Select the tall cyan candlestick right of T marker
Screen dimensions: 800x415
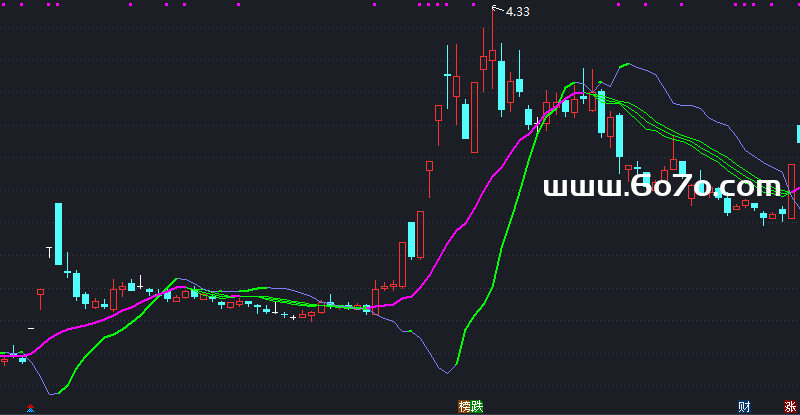click(x=59, y=230)
